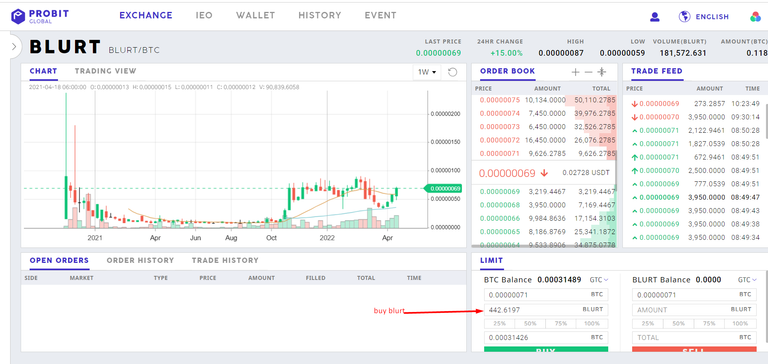The width and height of the screenshot is (768, 364).
Task: Switch to the ORDER HISTORY tab
Action: [x=140, y=261]
